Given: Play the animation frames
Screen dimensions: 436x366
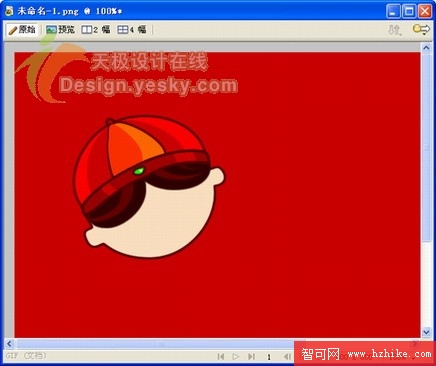Looking at the screenshot, I should coord(236,357).
